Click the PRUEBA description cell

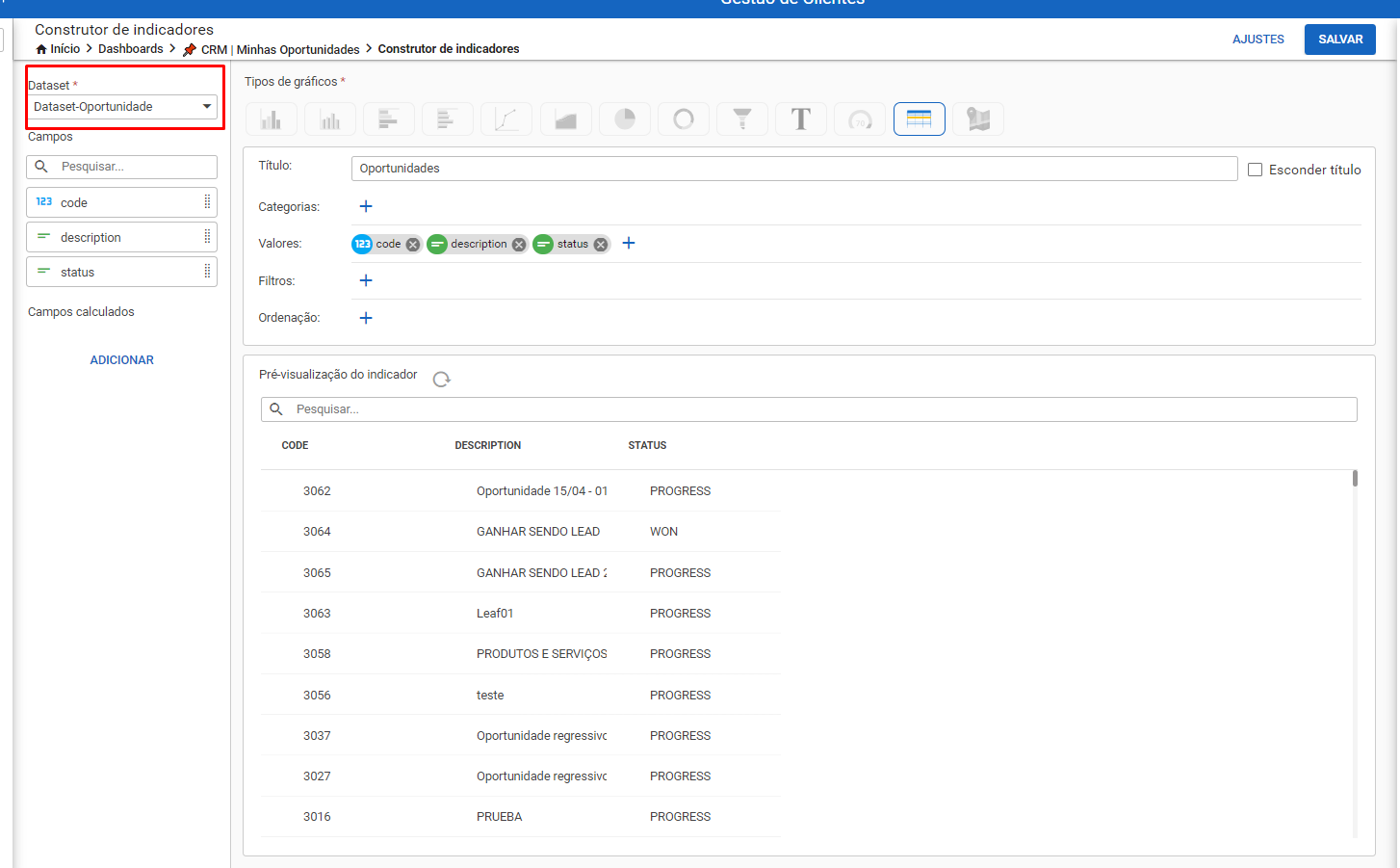click(x=499, y=817)
